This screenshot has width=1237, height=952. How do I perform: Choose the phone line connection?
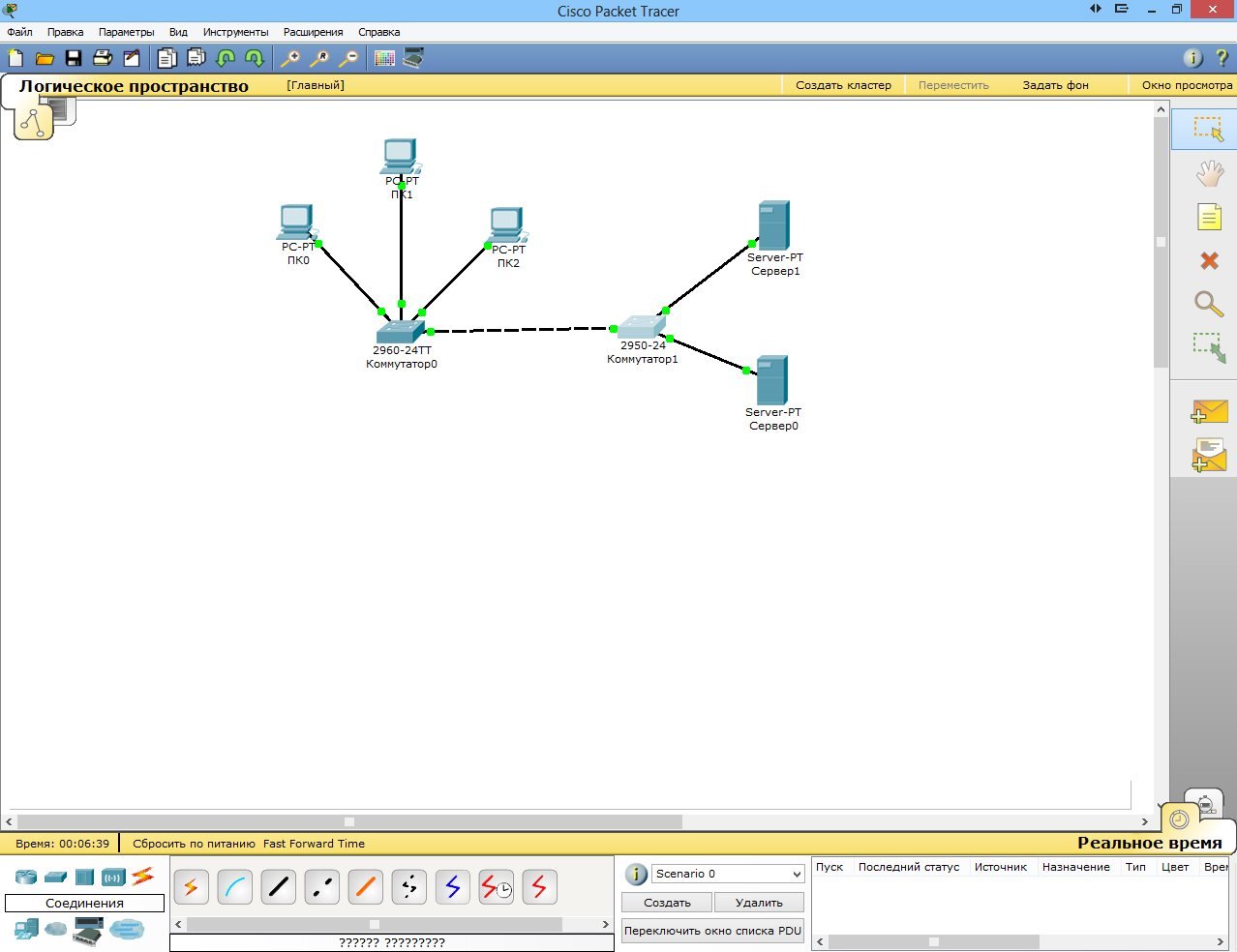pyautogui.click(x=408, y=887)
